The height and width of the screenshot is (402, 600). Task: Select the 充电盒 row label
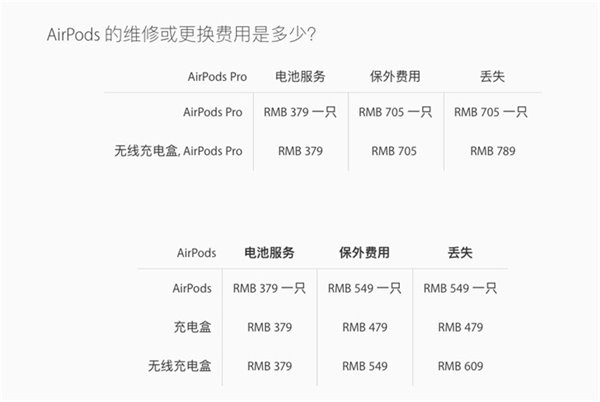[193, 327]
